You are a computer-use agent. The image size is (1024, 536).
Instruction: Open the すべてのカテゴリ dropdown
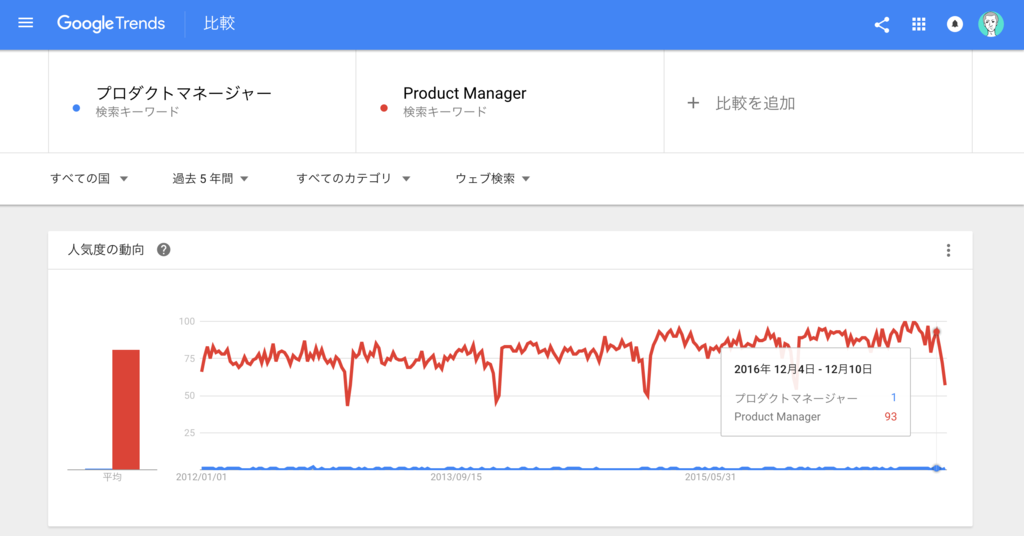(353, 178)
